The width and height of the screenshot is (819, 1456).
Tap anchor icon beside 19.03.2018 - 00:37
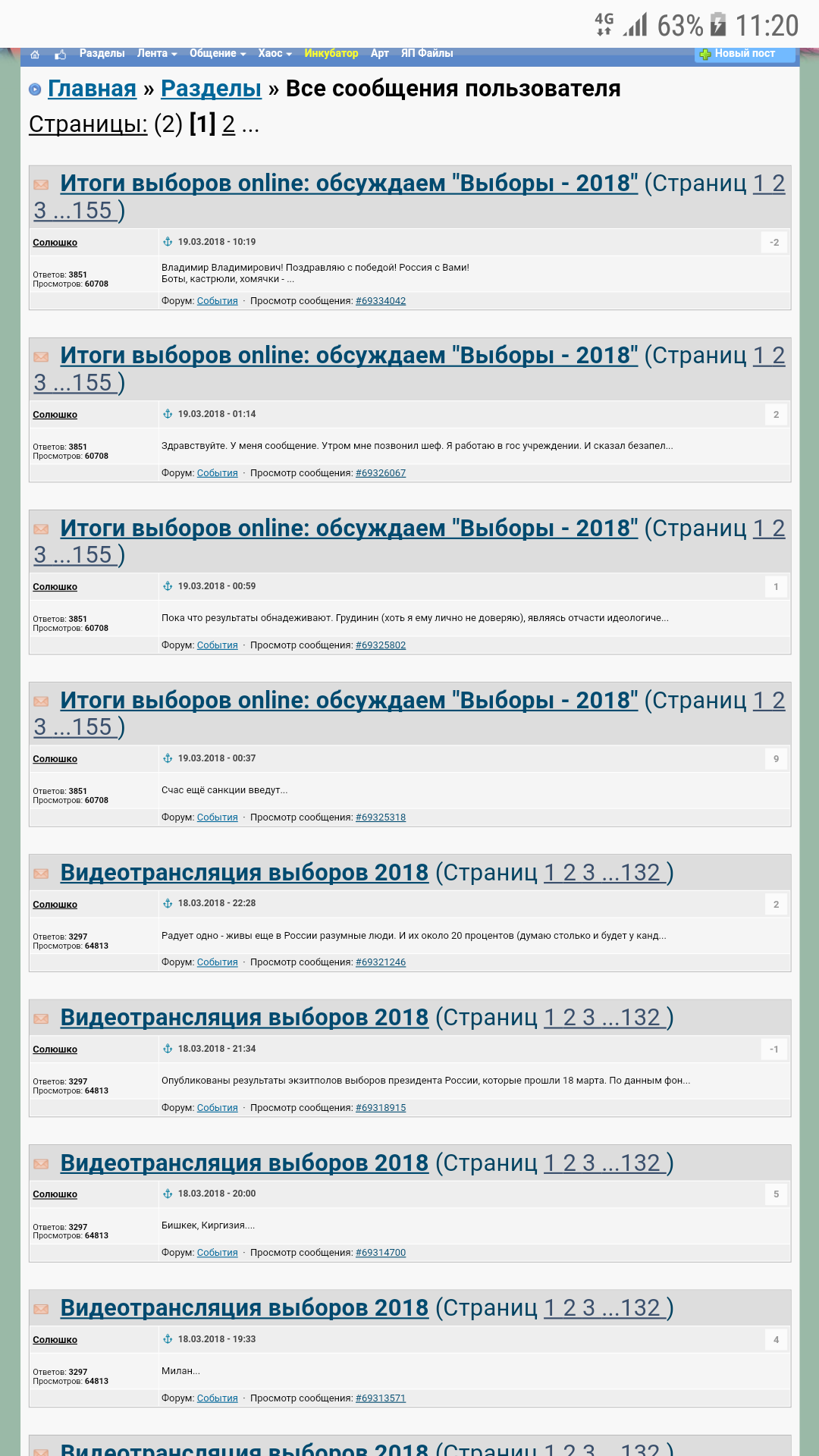(x=168, y=758)
